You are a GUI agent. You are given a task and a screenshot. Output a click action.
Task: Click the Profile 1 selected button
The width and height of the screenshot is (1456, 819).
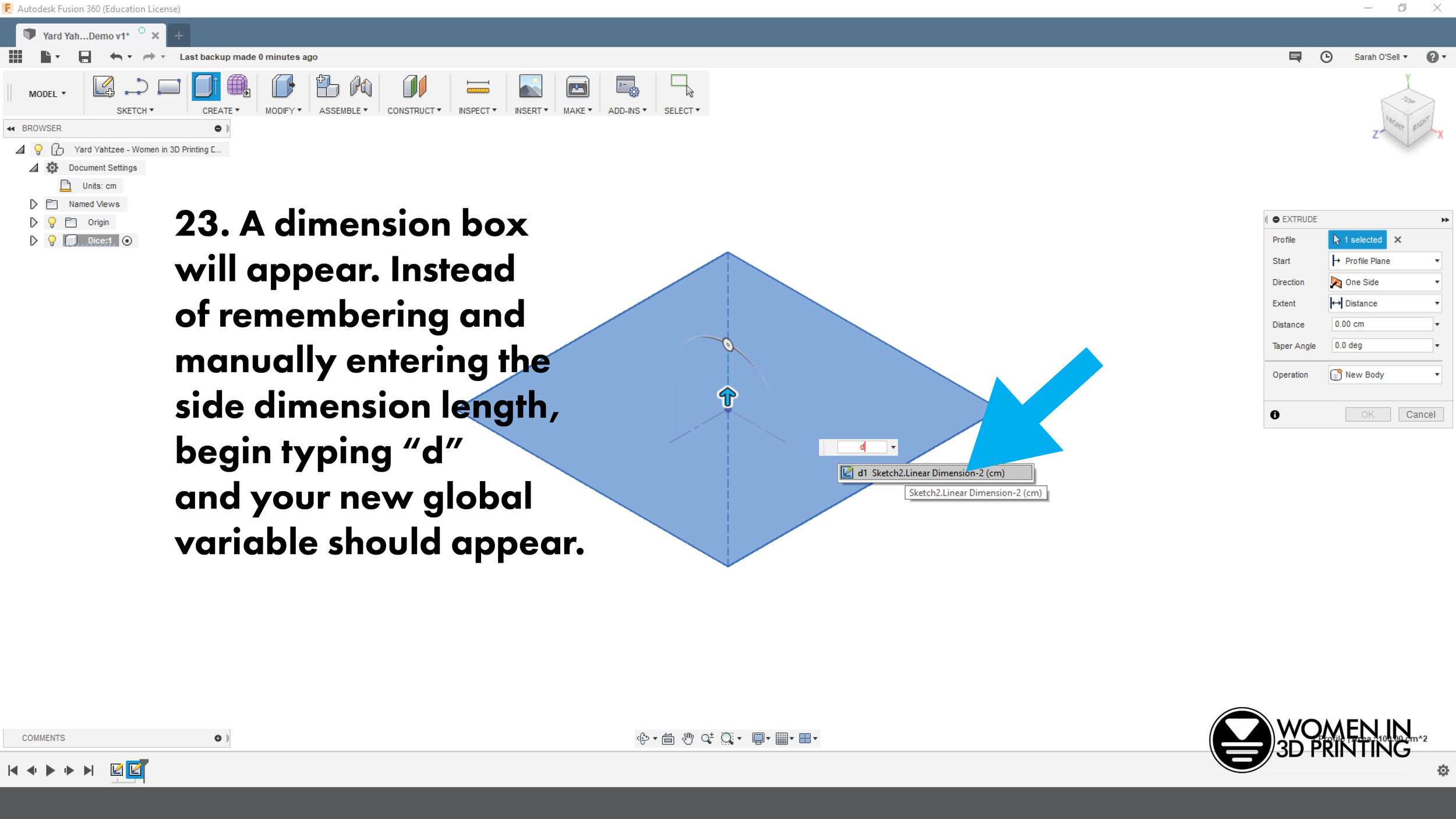[1358, 239]
